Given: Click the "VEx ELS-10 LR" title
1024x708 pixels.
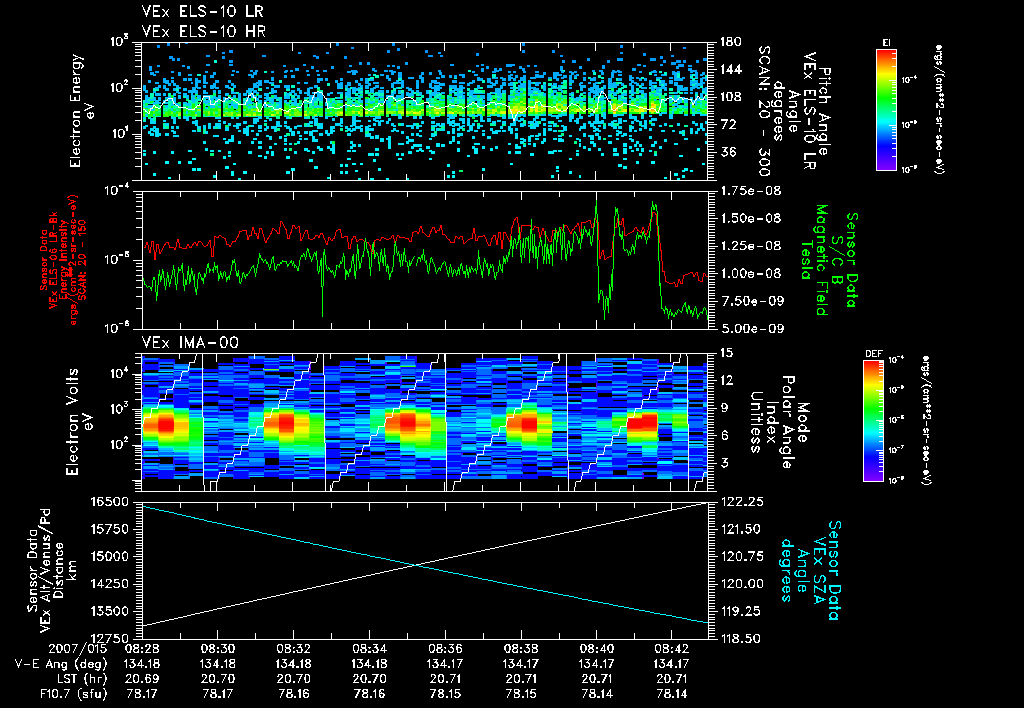Looking at the screenshot, I should point(202,11).
